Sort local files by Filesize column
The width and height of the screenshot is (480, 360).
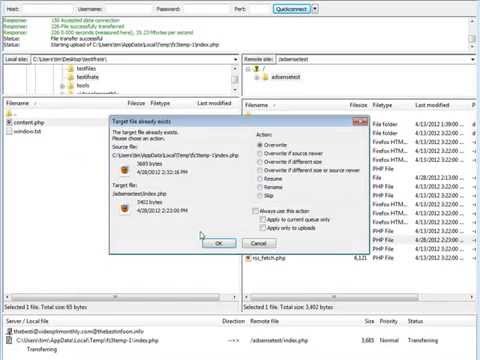[136, 103]
